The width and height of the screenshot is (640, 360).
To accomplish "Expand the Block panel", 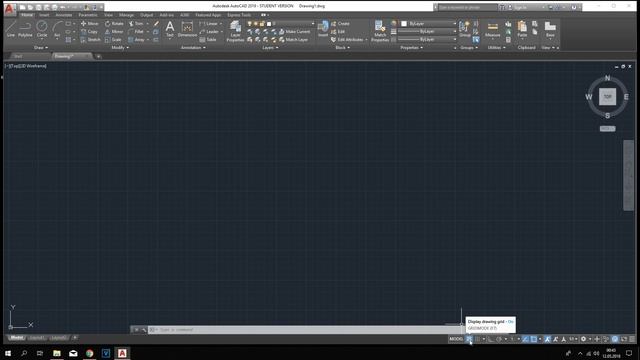I will pos(342,48).
